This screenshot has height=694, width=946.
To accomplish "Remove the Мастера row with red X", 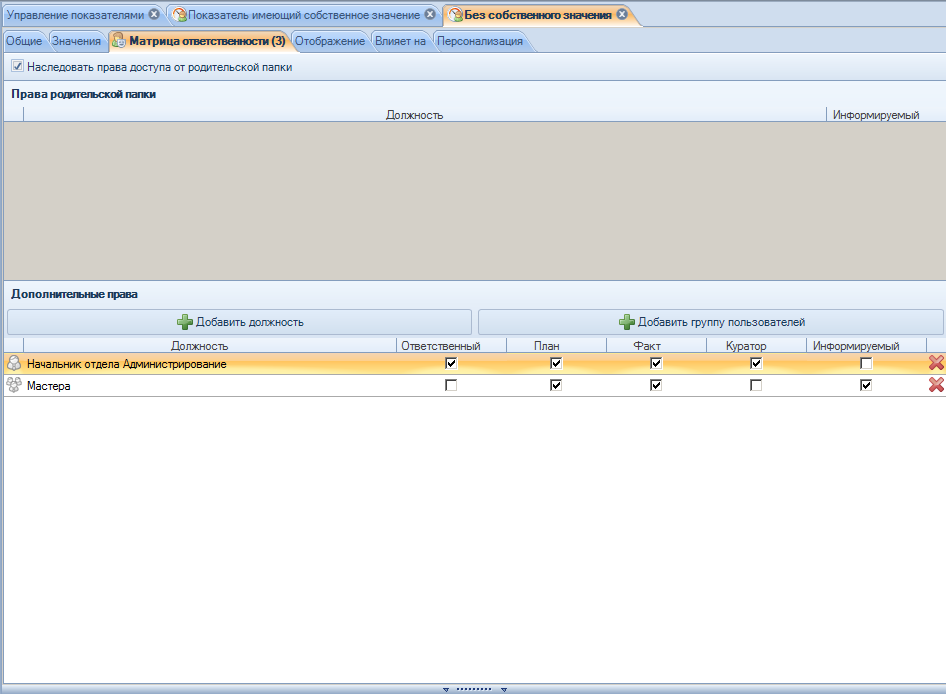I will 936,386.
